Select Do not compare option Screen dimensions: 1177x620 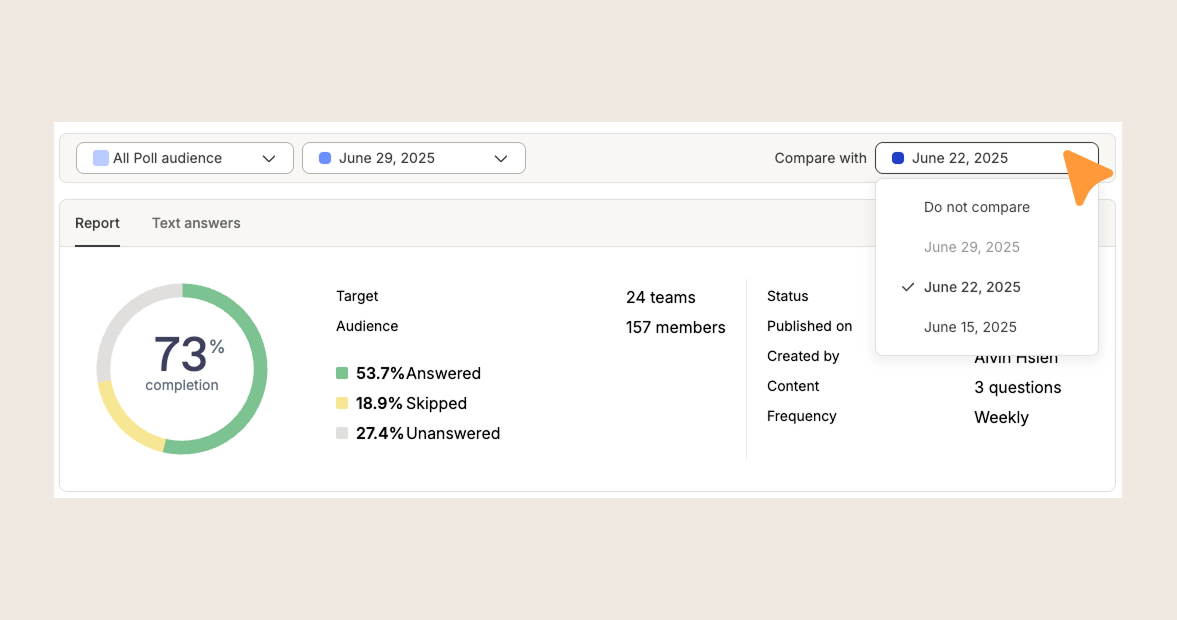976,207
